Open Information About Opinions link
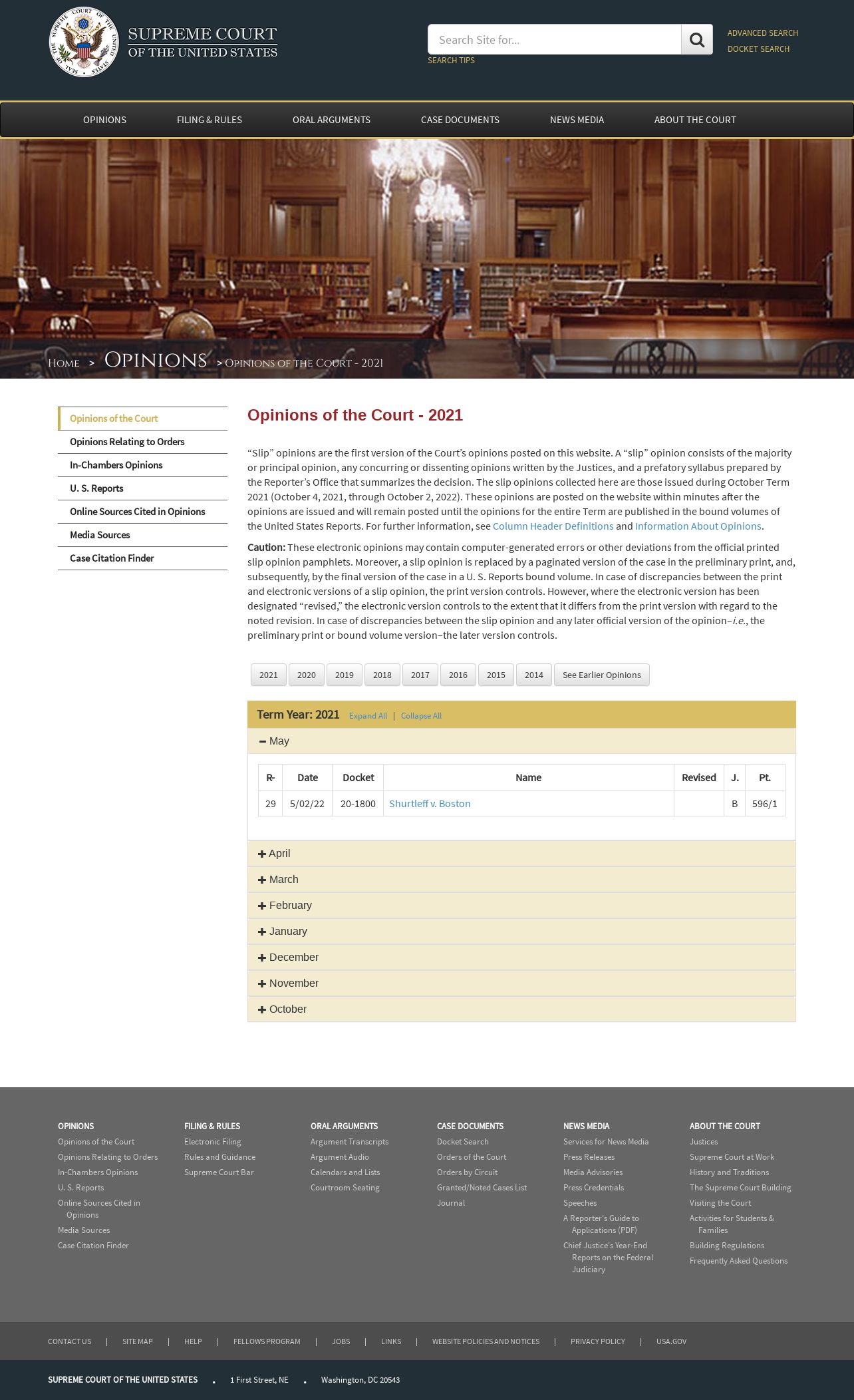 pyautogui.click(x=698, y=526)
